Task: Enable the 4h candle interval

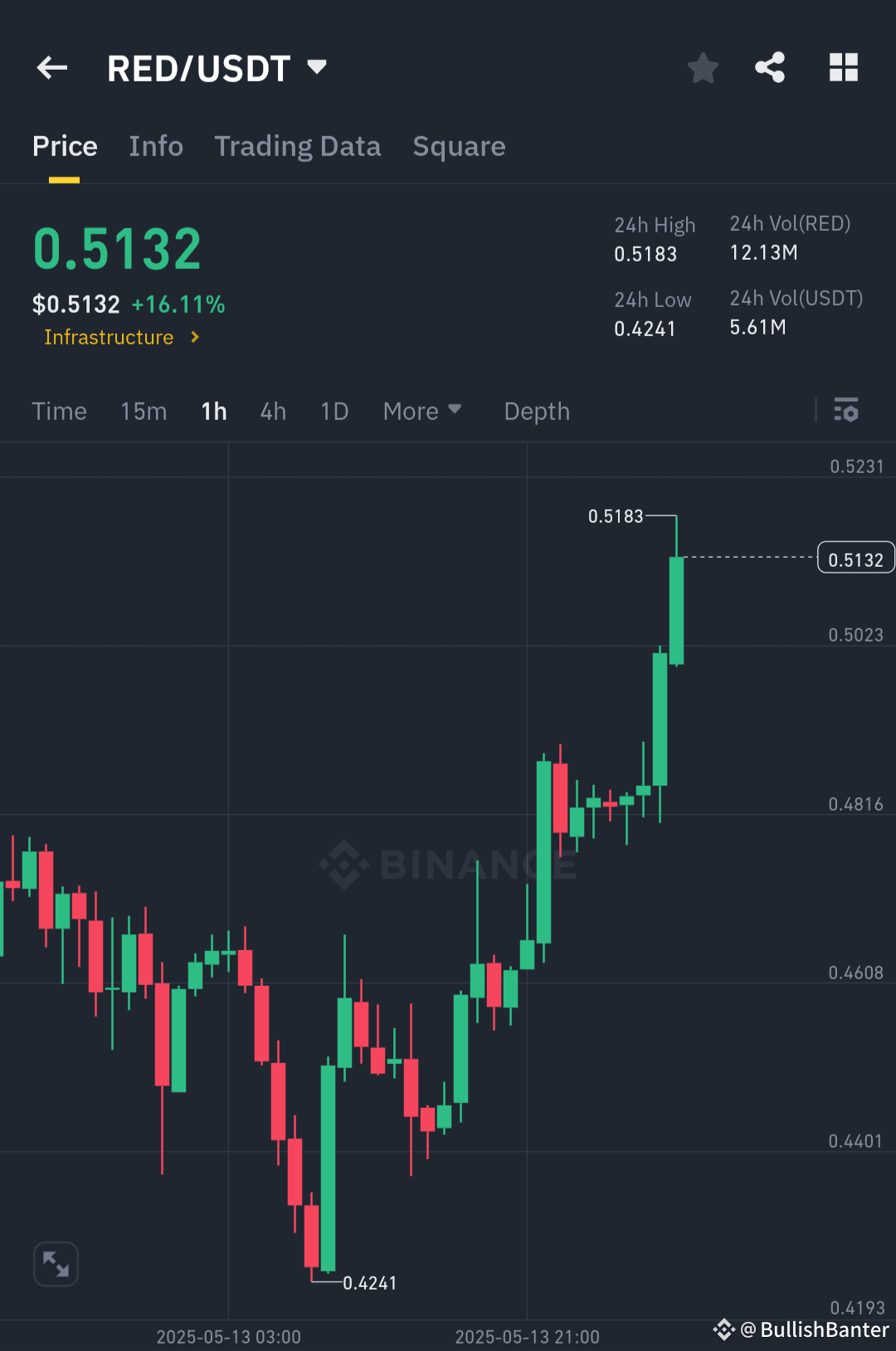Action: point(272,411)
